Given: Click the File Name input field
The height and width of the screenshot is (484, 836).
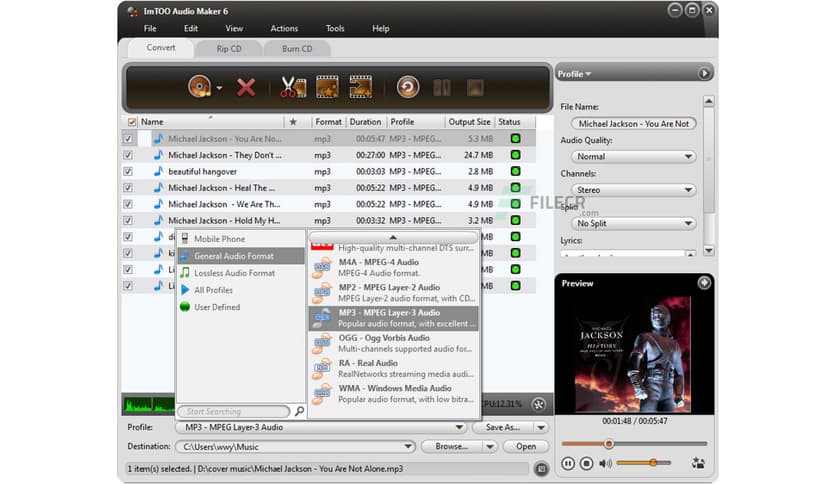Looking at the screenshot, I should [633, 124].
